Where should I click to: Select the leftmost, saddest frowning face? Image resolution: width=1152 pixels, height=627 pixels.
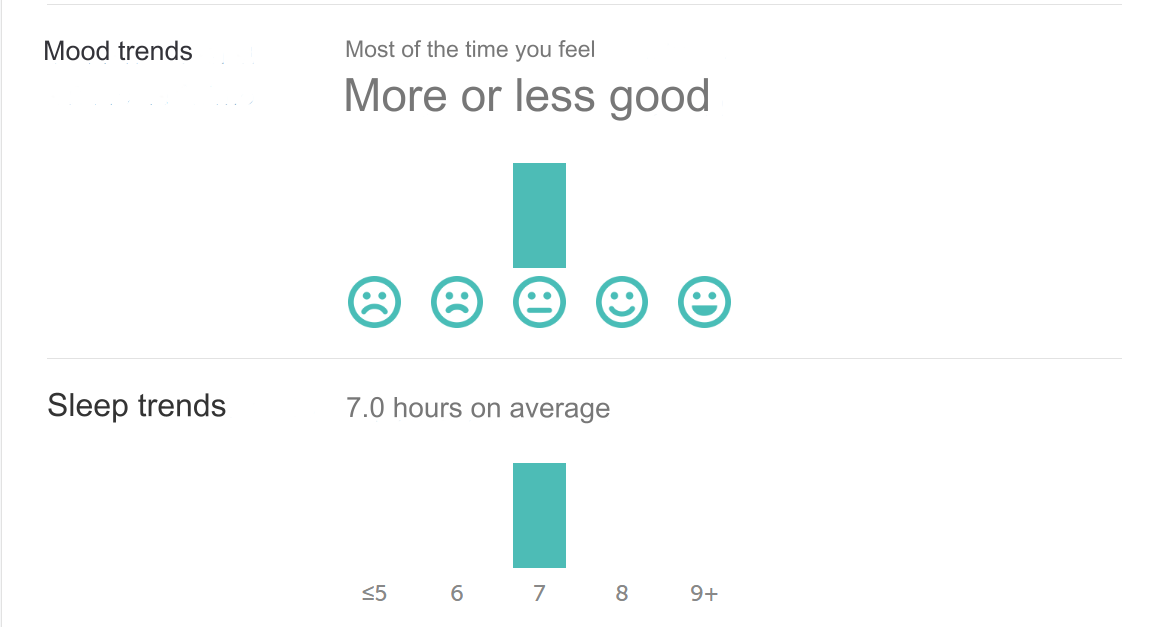pos(374,301)
